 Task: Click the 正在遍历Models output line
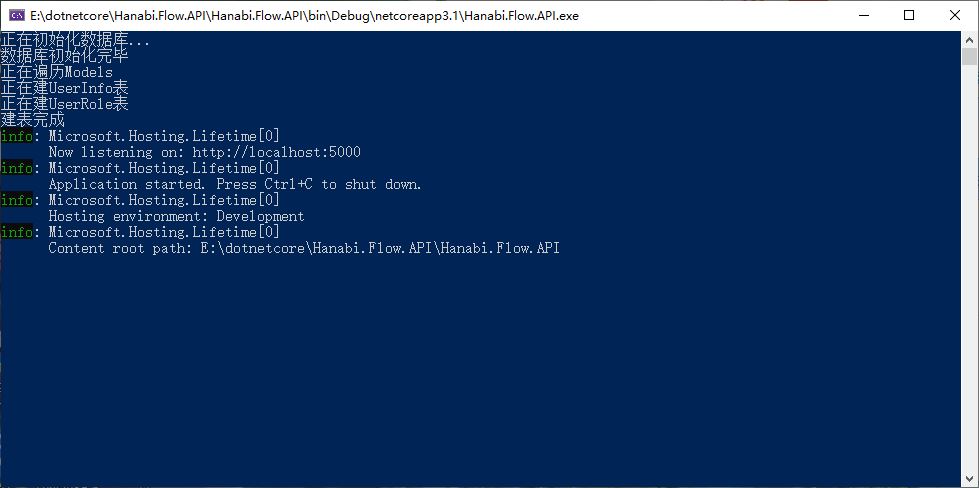tap(56, 72)
